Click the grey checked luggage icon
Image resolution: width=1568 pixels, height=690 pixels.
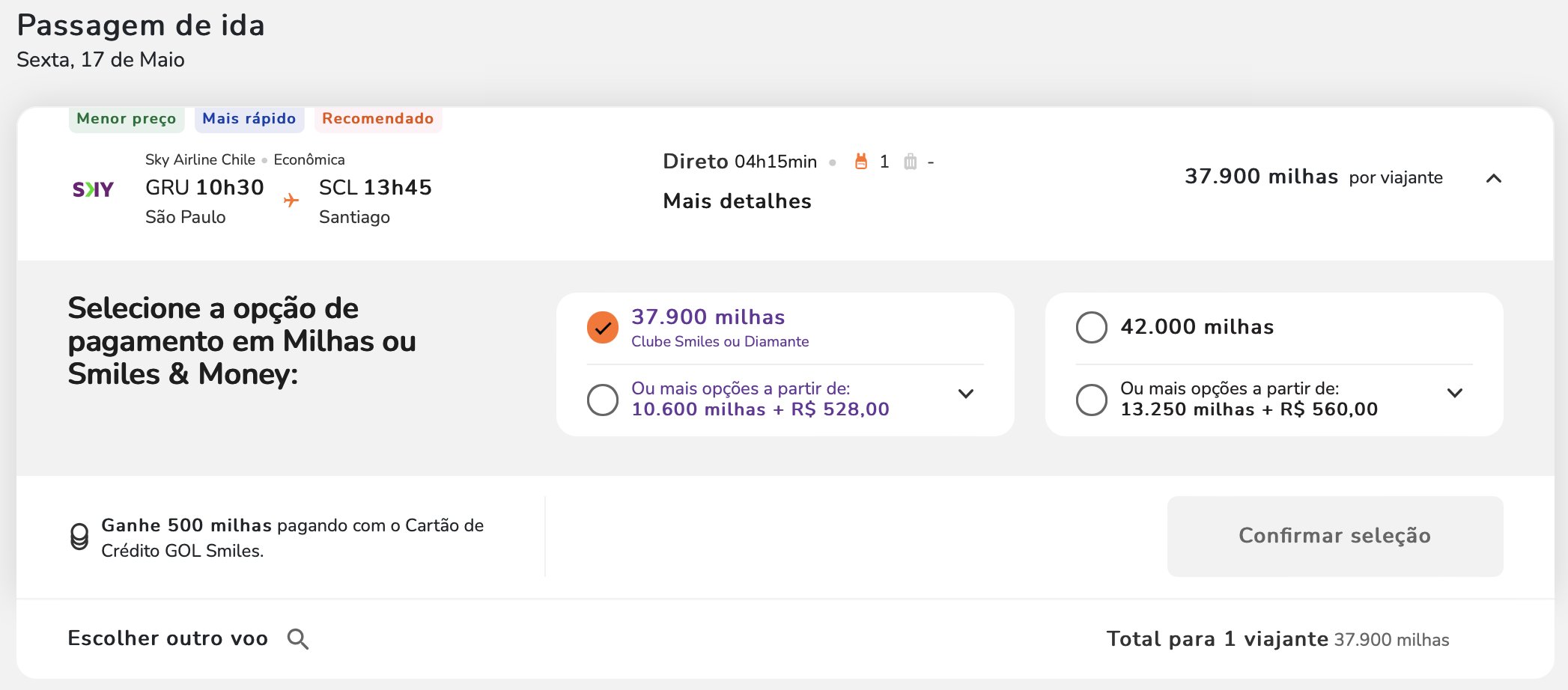[910, 162]
